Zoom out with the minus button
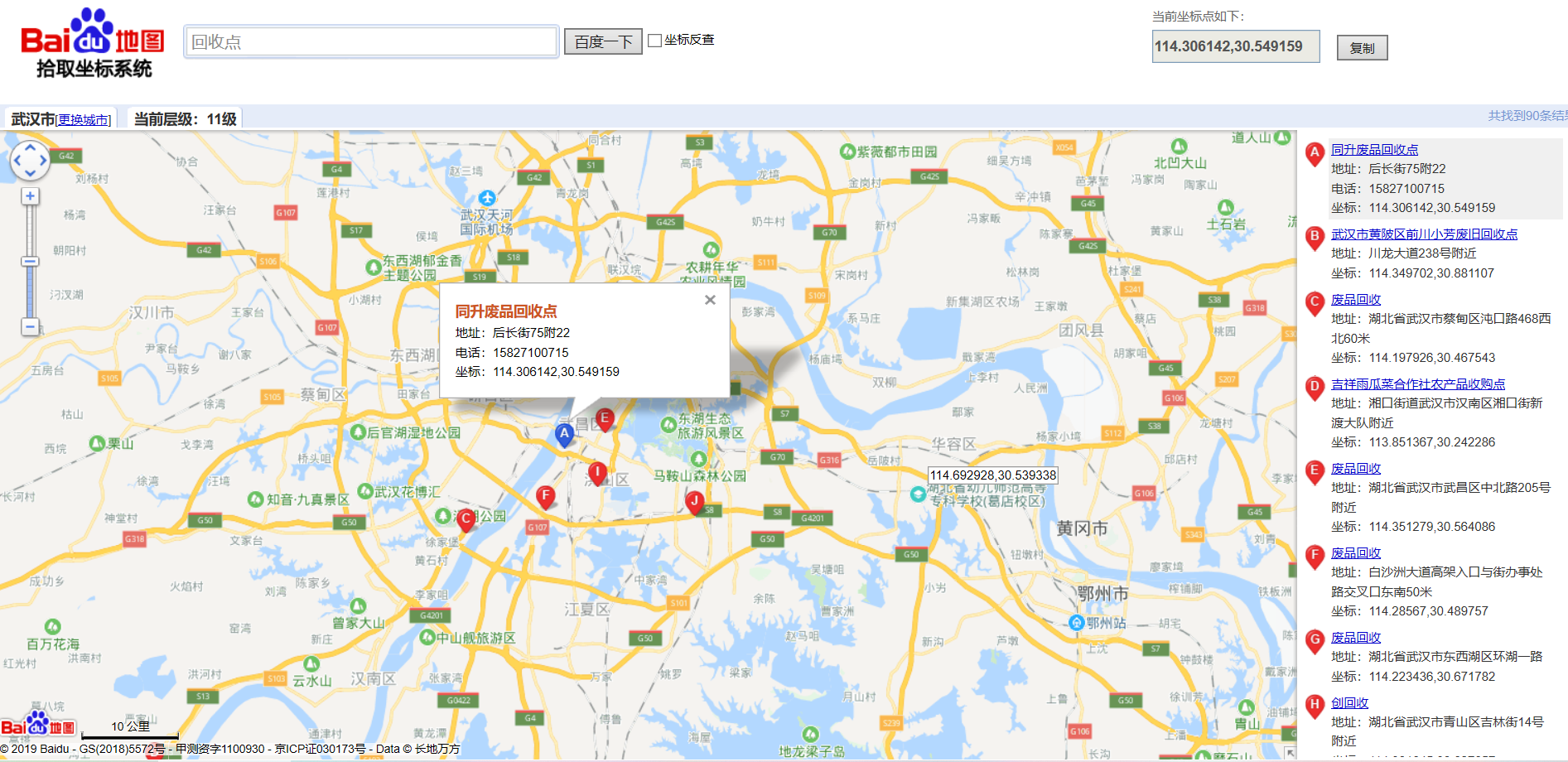1568x762 pixels. [30, 326]
